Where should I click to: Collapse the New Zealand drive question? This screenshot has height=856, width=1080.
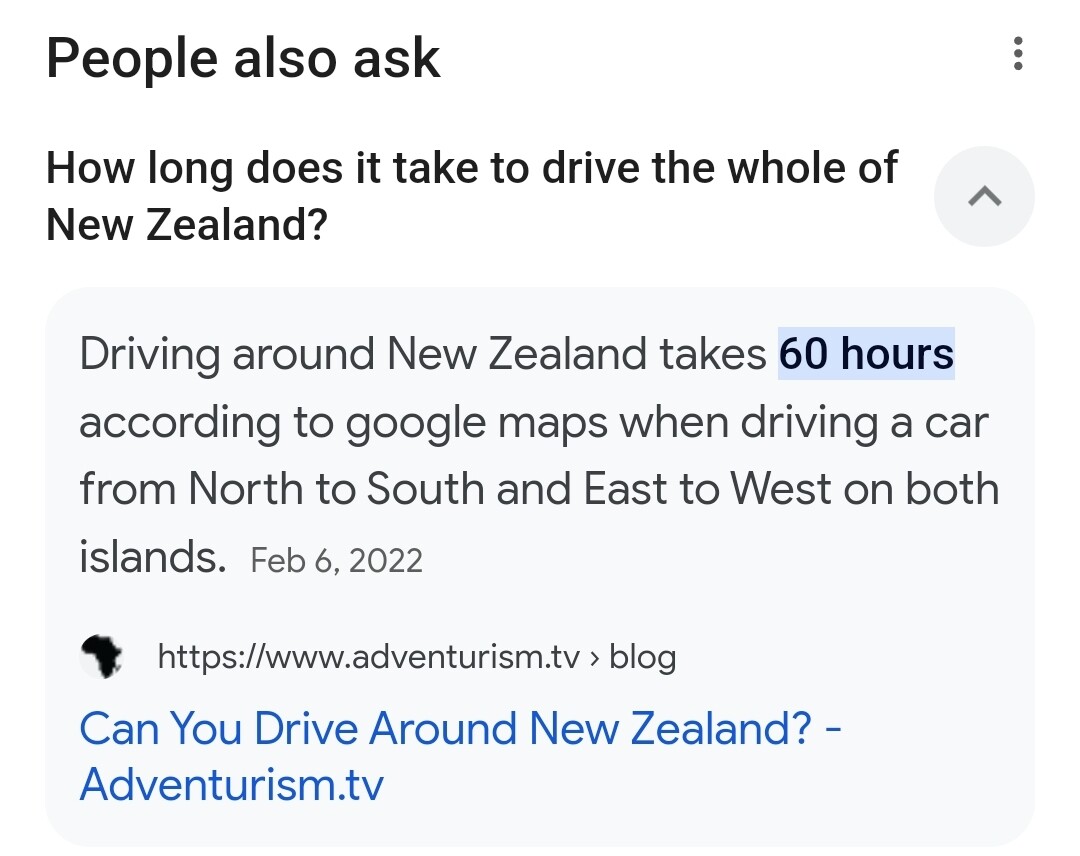[984, 196]
